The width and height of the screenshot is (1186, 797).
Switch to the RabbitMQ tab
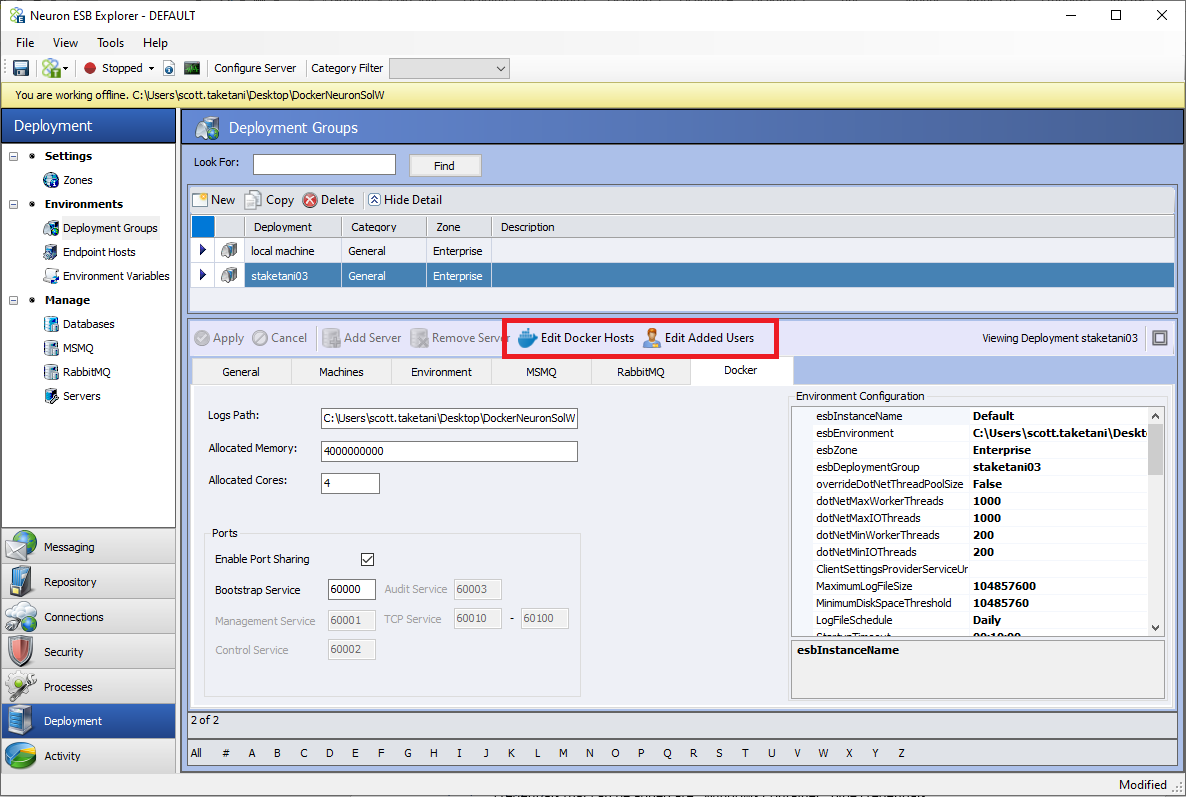point(641,372)
